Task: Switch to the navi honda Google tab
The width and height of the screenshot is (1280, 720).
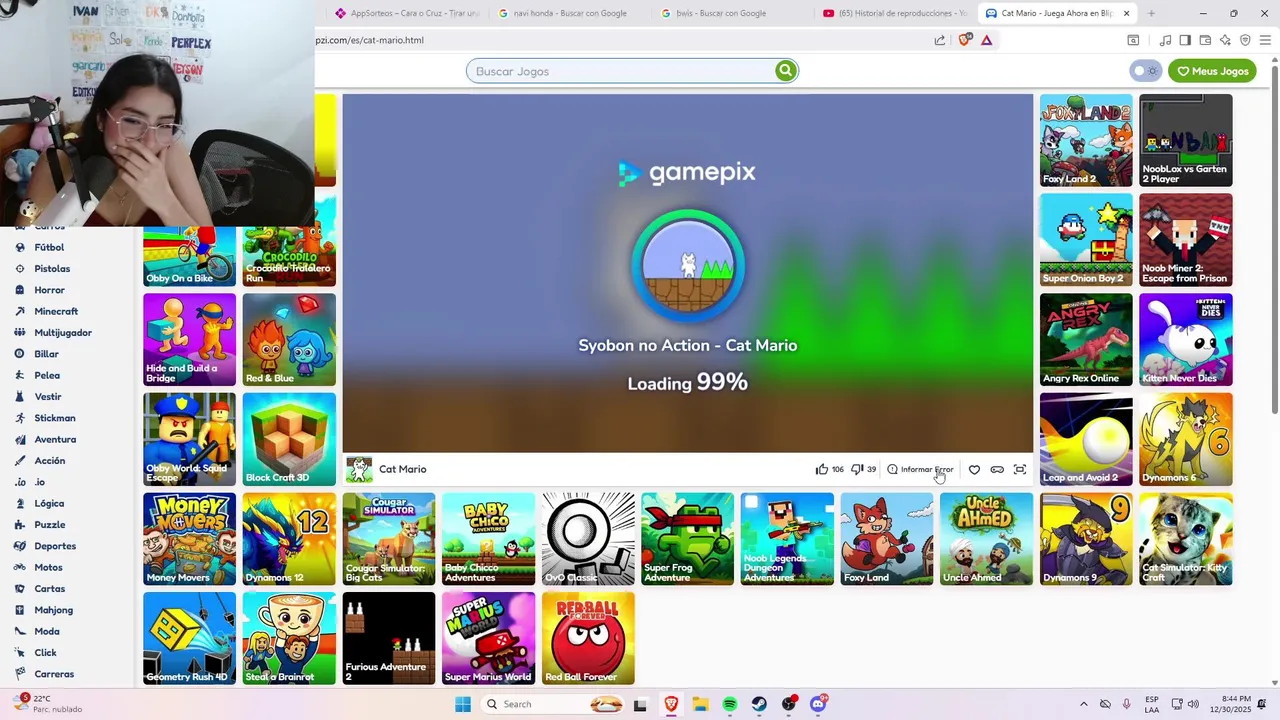Action: point(570,13)
